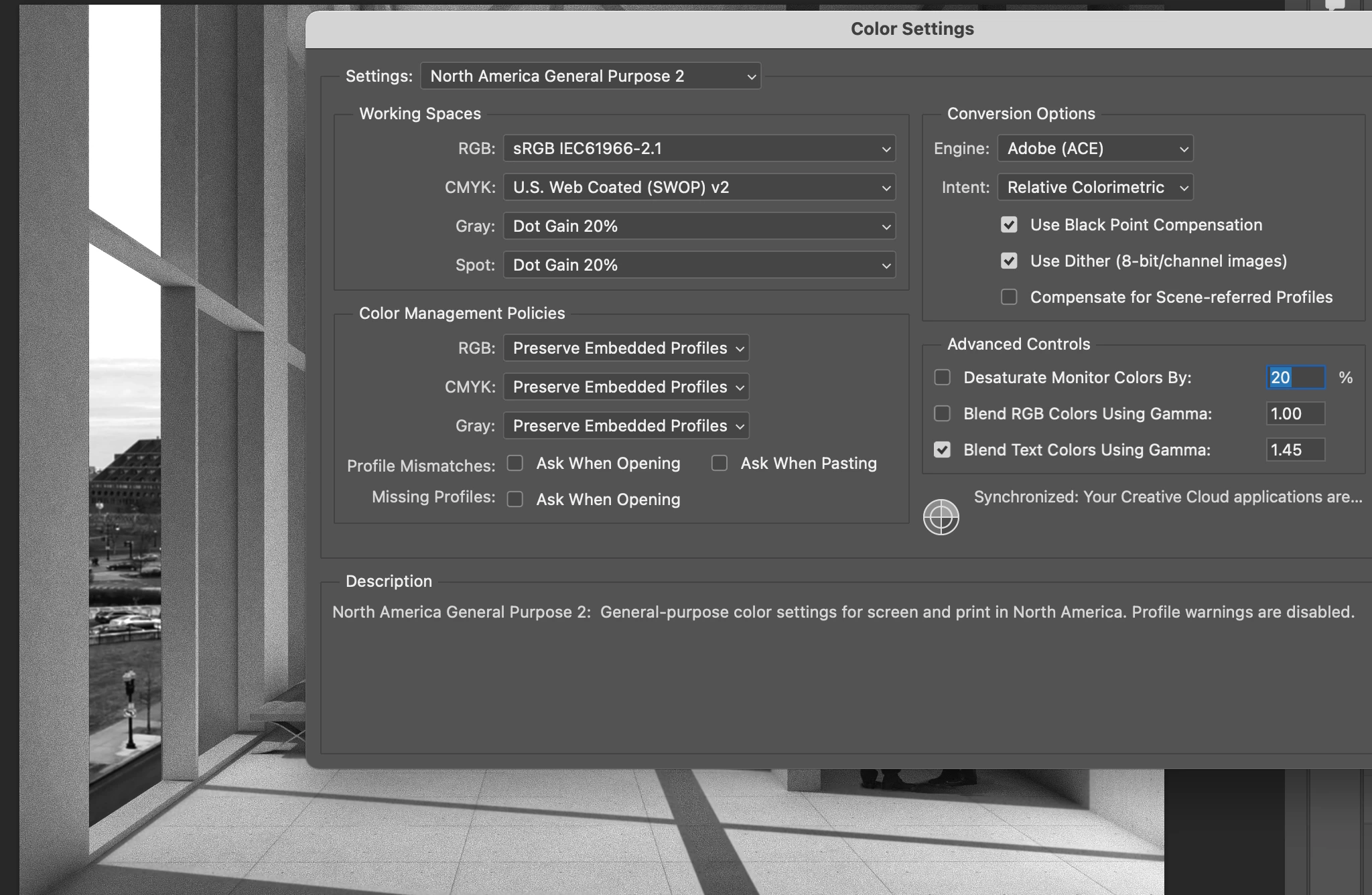The width and height of the screenshot is (1372, 895).
Task: Disable Use Black Point Compensation
Action: coord(1009,225)
